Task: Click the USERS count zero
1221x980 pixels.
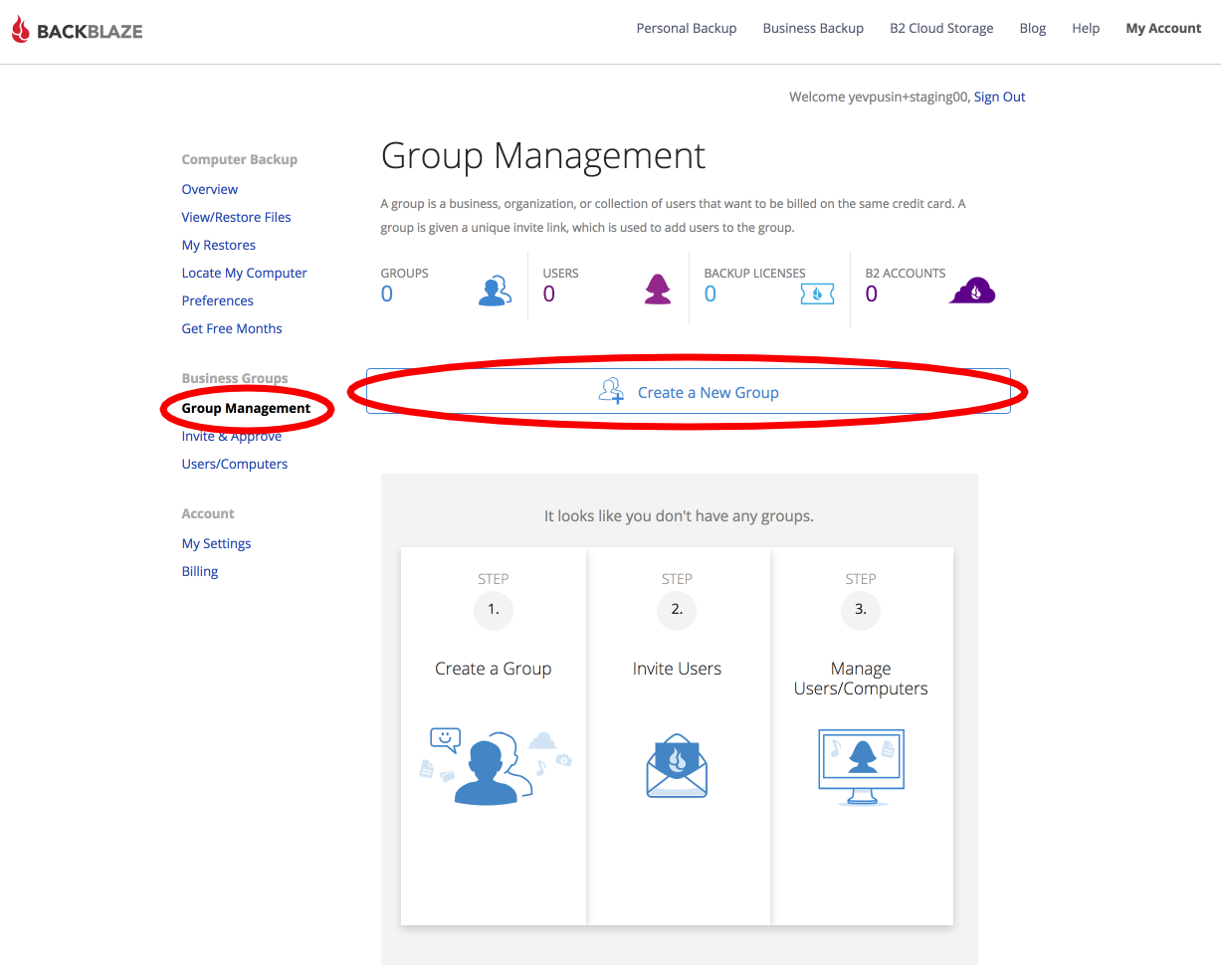Action: pyautogui.click(x=549, y=294)
